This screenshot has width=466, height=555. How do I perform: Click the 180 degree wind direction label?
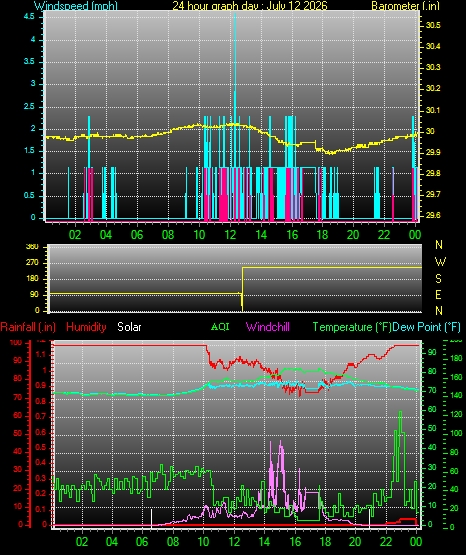(32, 279)
